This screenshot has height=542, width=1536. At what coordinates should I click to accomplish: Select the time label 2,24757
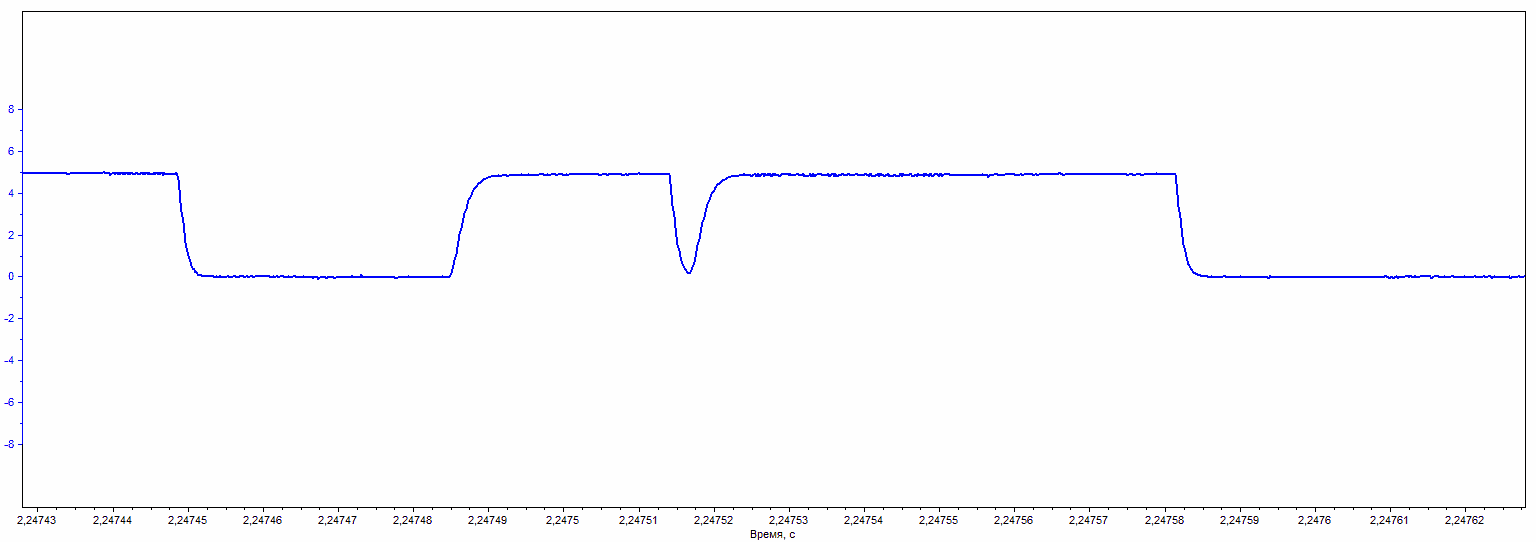pyautogui.click(x=1088, y=521)
